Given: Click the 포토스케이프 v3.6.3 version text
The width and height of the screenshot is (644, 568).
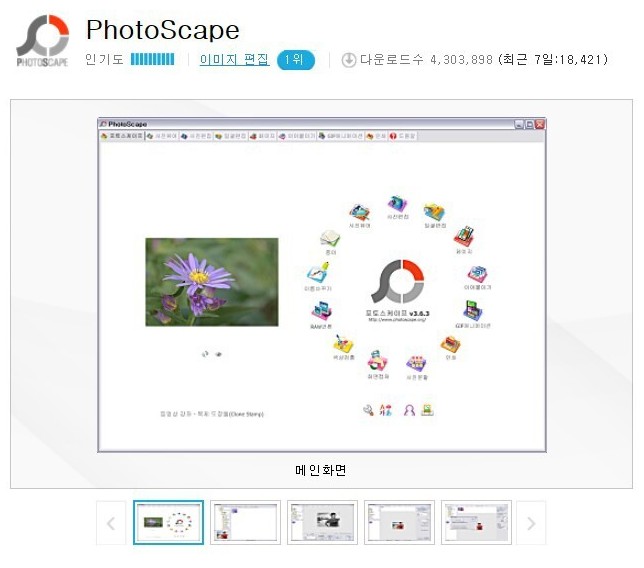Looking at the screenshot, I should point(397,313).
